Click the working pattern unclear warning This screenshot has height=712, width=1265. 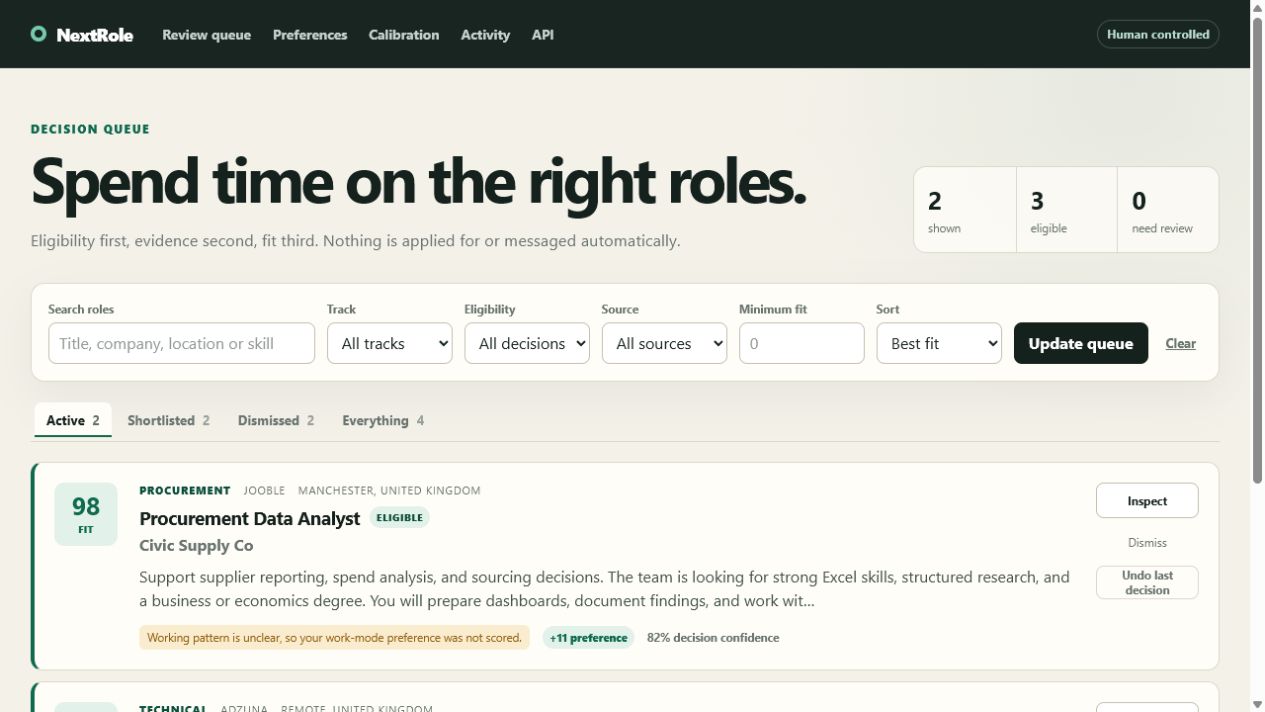click(x=334, y=637)
